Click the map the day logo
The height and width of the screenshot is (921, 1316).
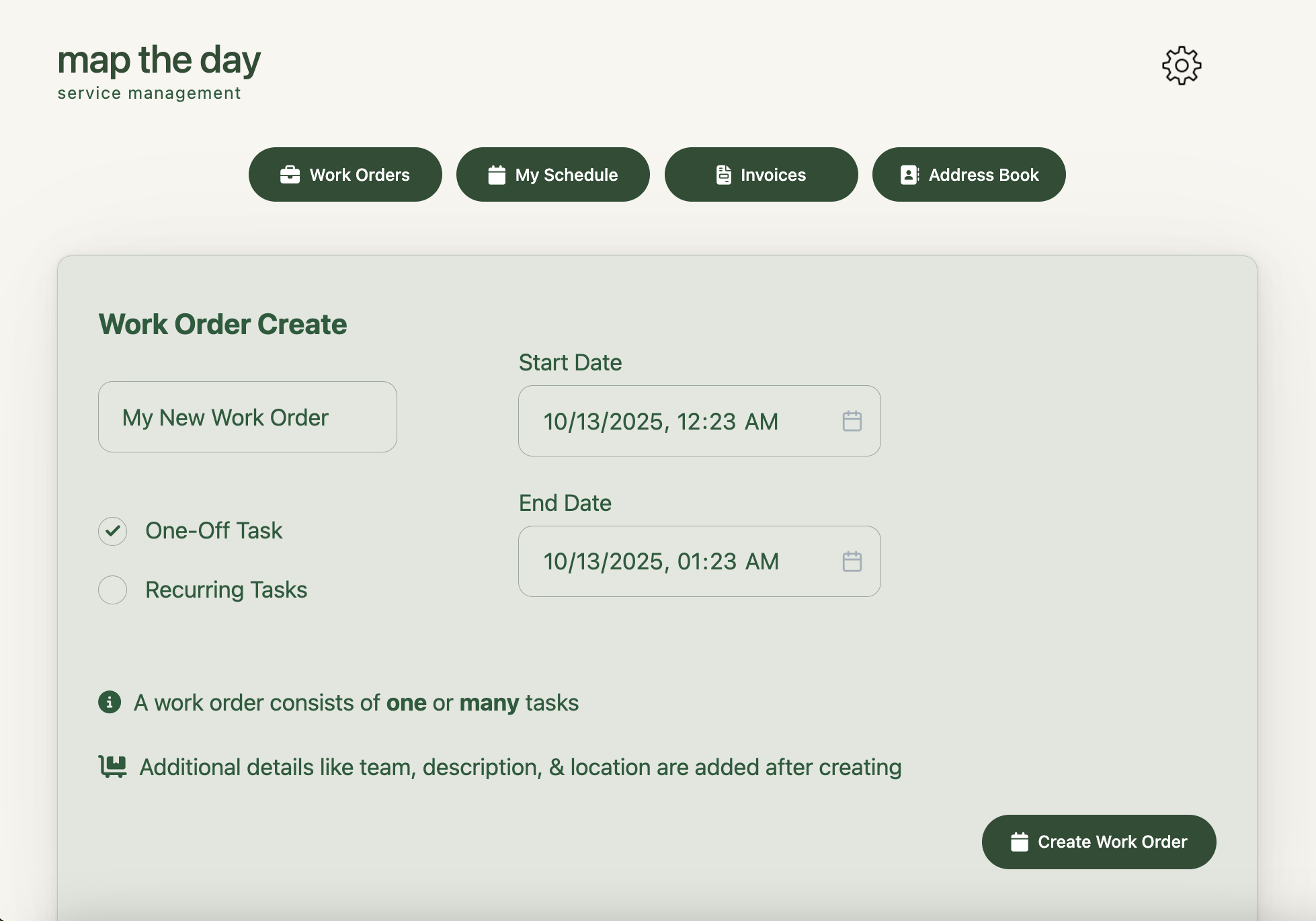[x=159, y=61]
